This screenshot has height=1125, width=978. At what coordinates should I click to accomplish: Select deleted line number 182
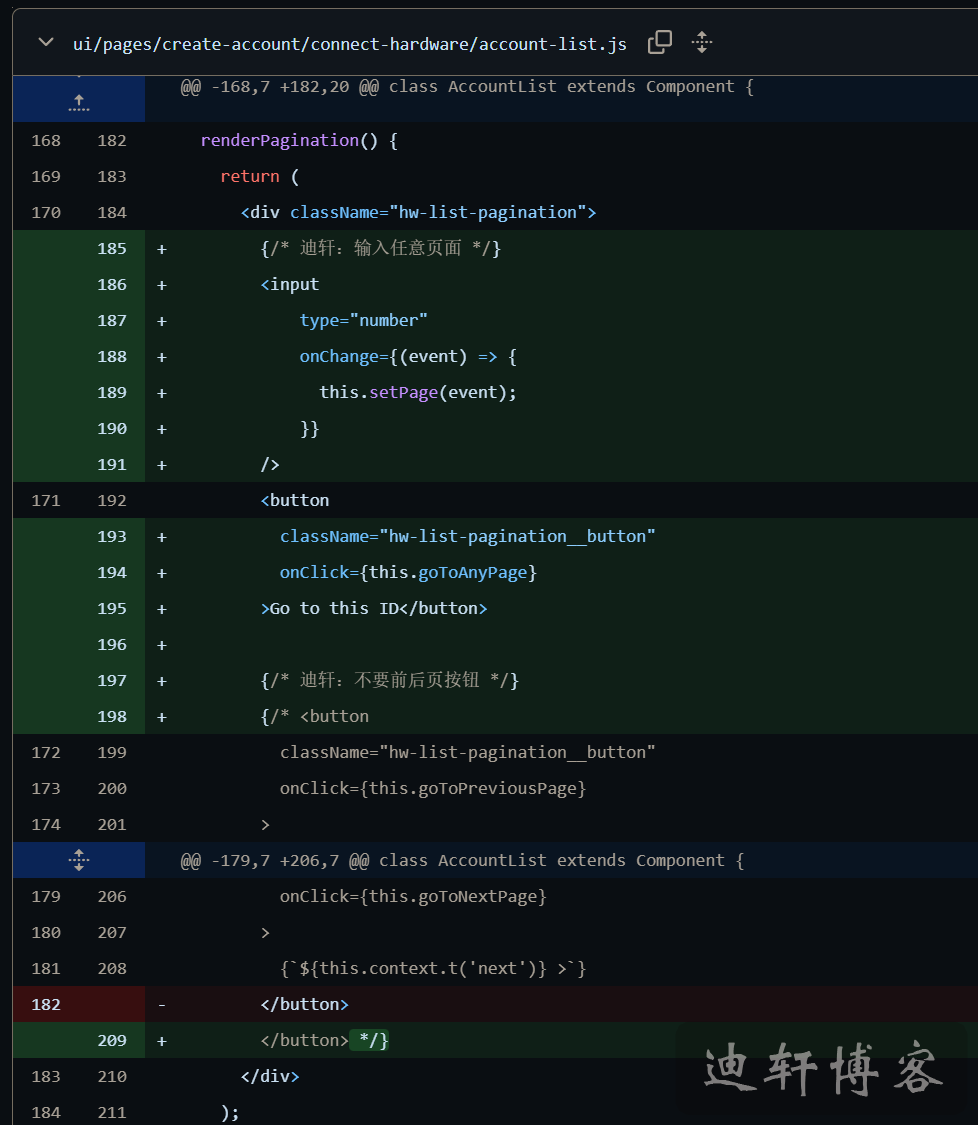46,1004
